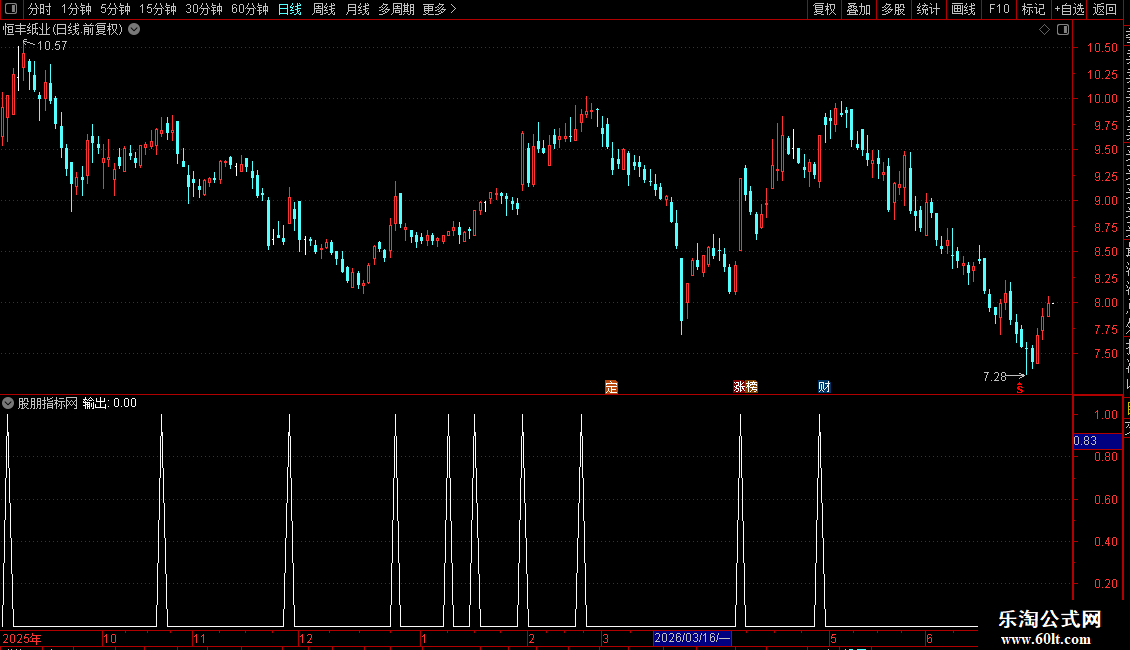Viewport: 1130px width, 650px height.
Task: Click the 复权 adjustment button
Action: tap(824, 9)
